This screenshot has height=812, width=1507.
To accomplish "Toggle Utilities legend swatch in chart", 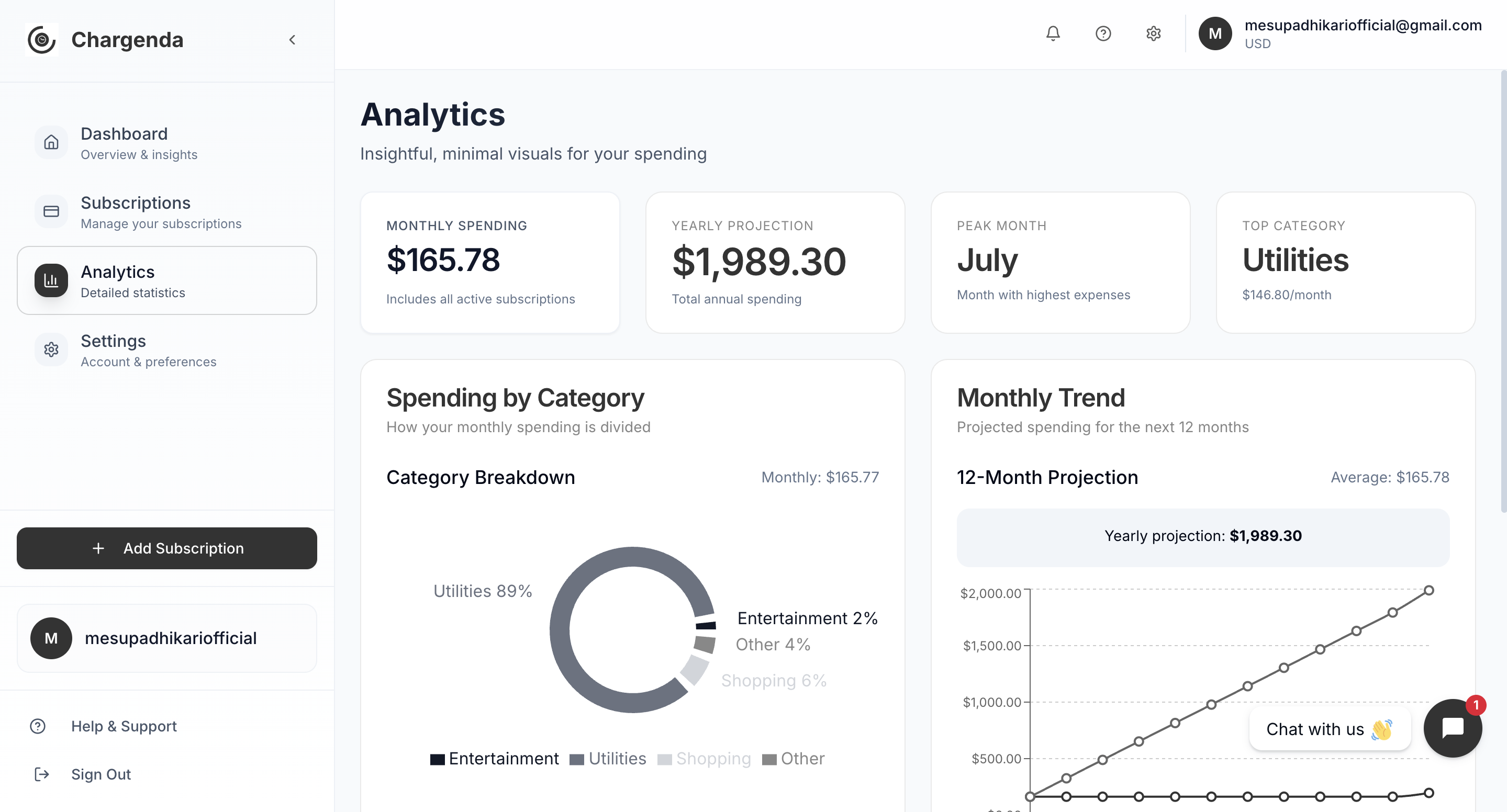I will point(577,759).
